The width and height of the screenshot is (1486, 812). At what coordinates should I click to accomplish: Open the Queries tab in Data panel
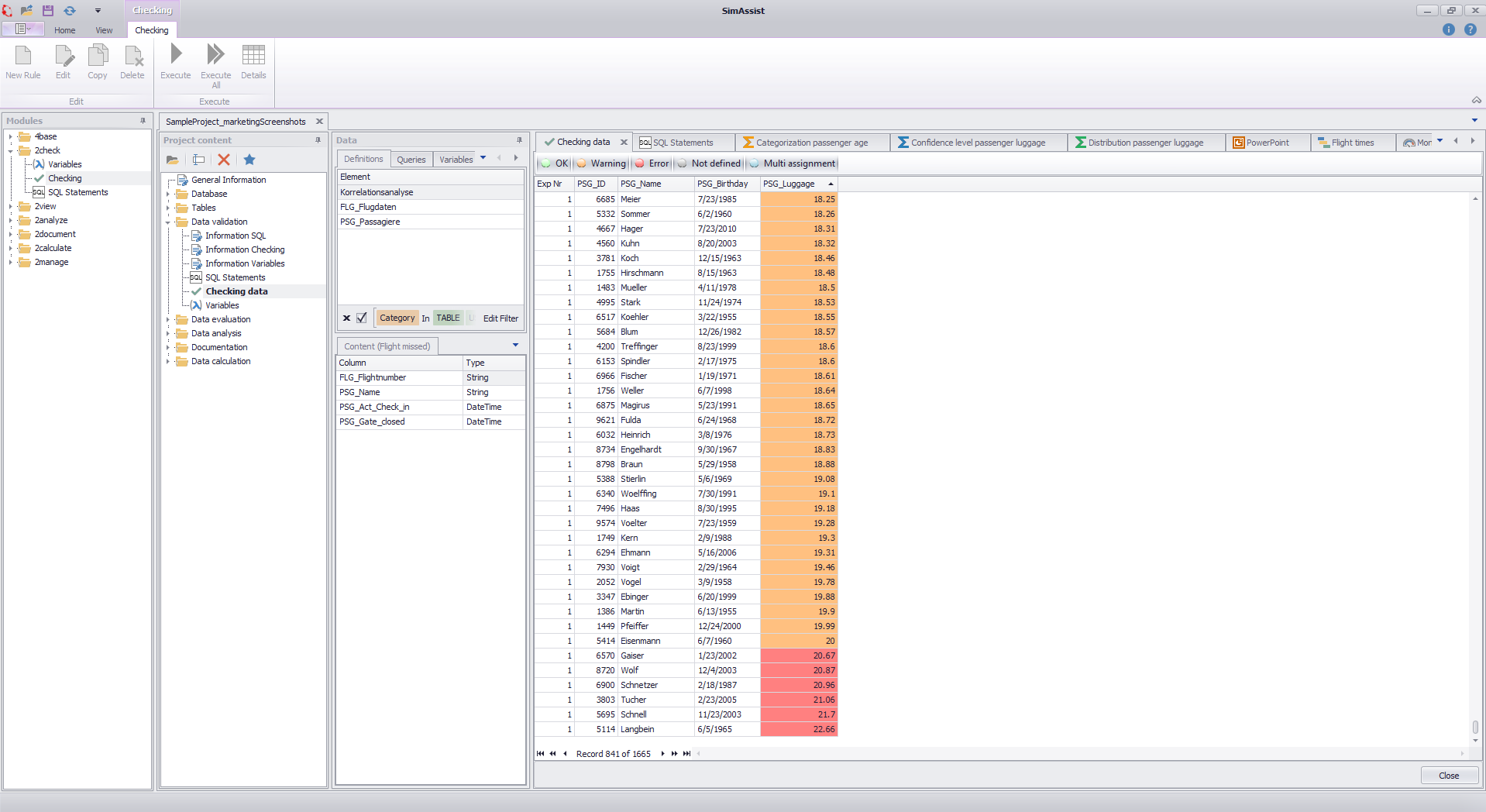tap(411, 160)
